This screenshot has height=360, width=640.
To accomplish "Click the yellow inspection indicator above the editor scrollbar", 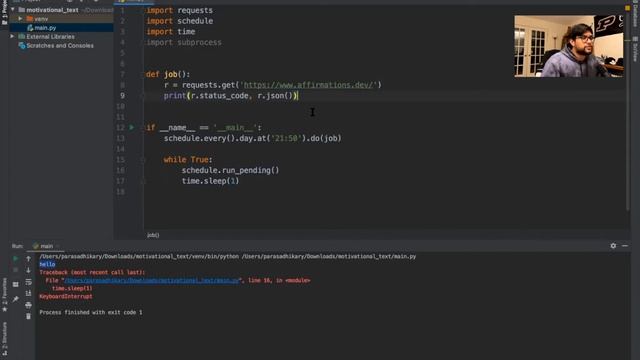I will tap(627, 8).
